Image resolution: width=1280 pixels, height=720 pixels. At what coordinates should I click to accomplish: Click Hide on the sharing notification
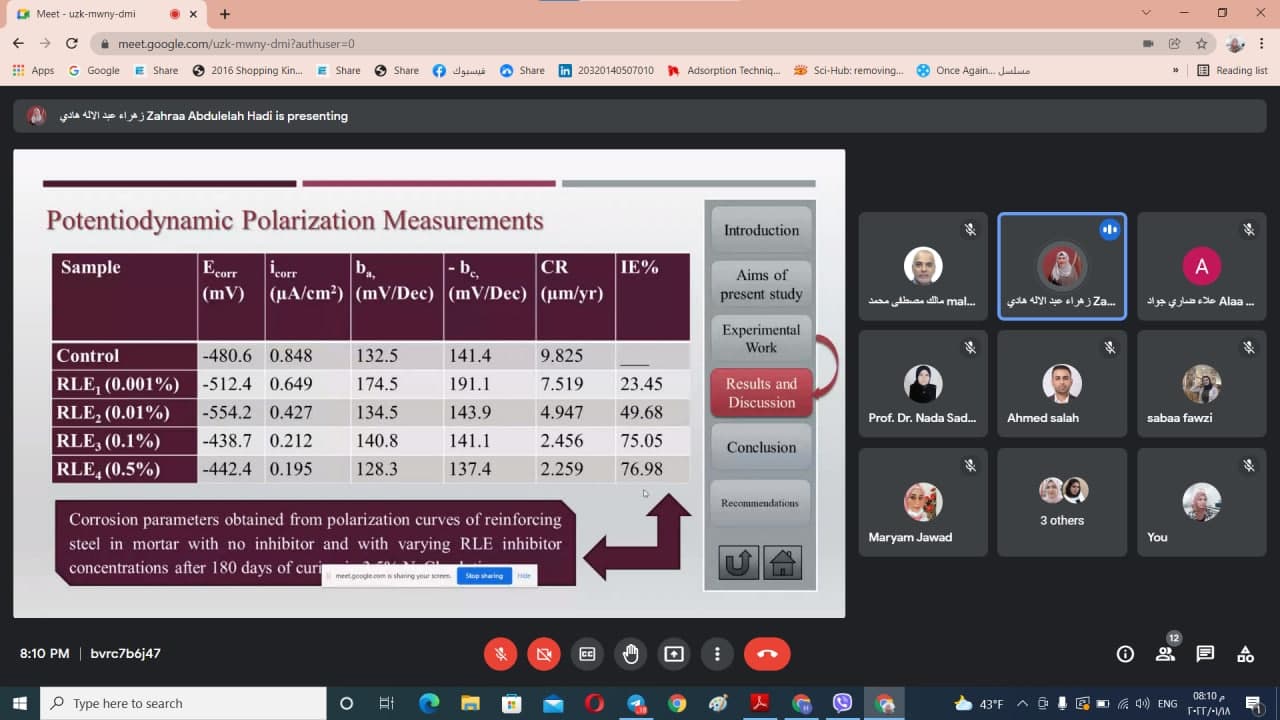tap(524, 576)
